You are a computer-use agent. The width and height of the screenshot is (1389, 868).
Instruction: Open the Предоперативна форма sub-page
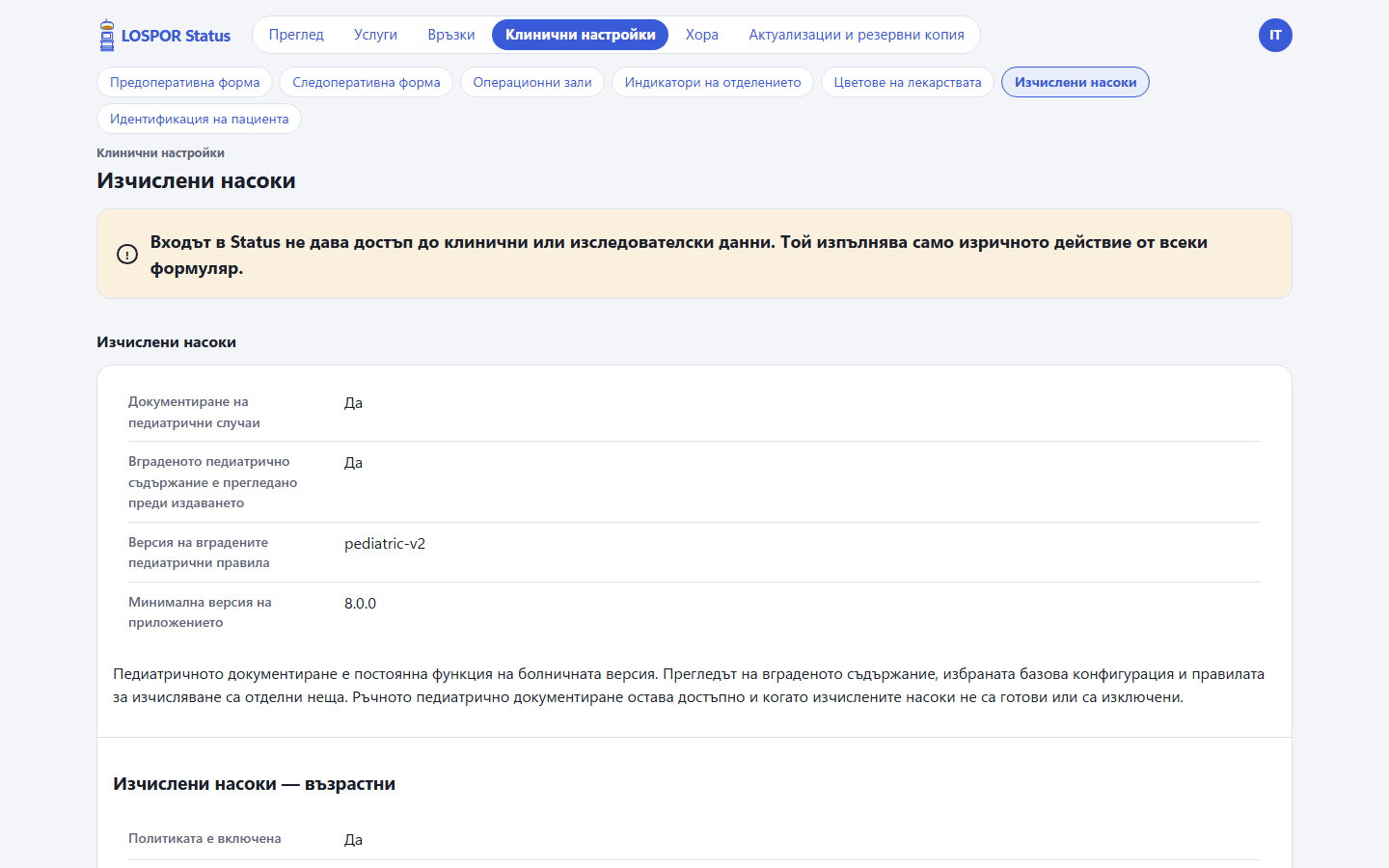click(x=184, y=82)
